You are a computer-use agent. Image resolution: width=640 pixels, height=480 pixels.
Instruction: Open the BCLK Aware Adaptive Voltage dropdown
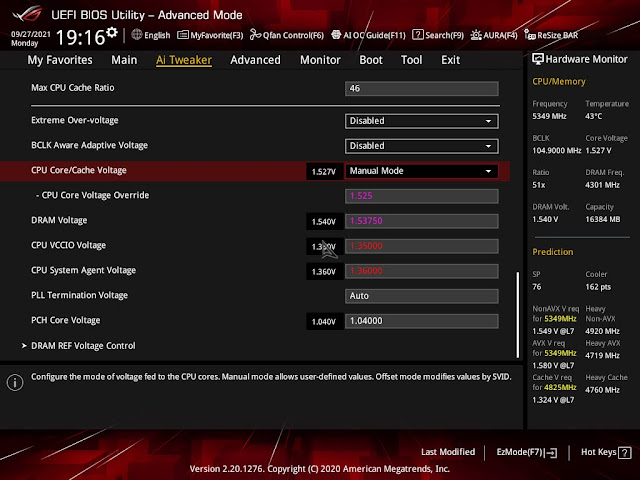click(x=422, y=146)
